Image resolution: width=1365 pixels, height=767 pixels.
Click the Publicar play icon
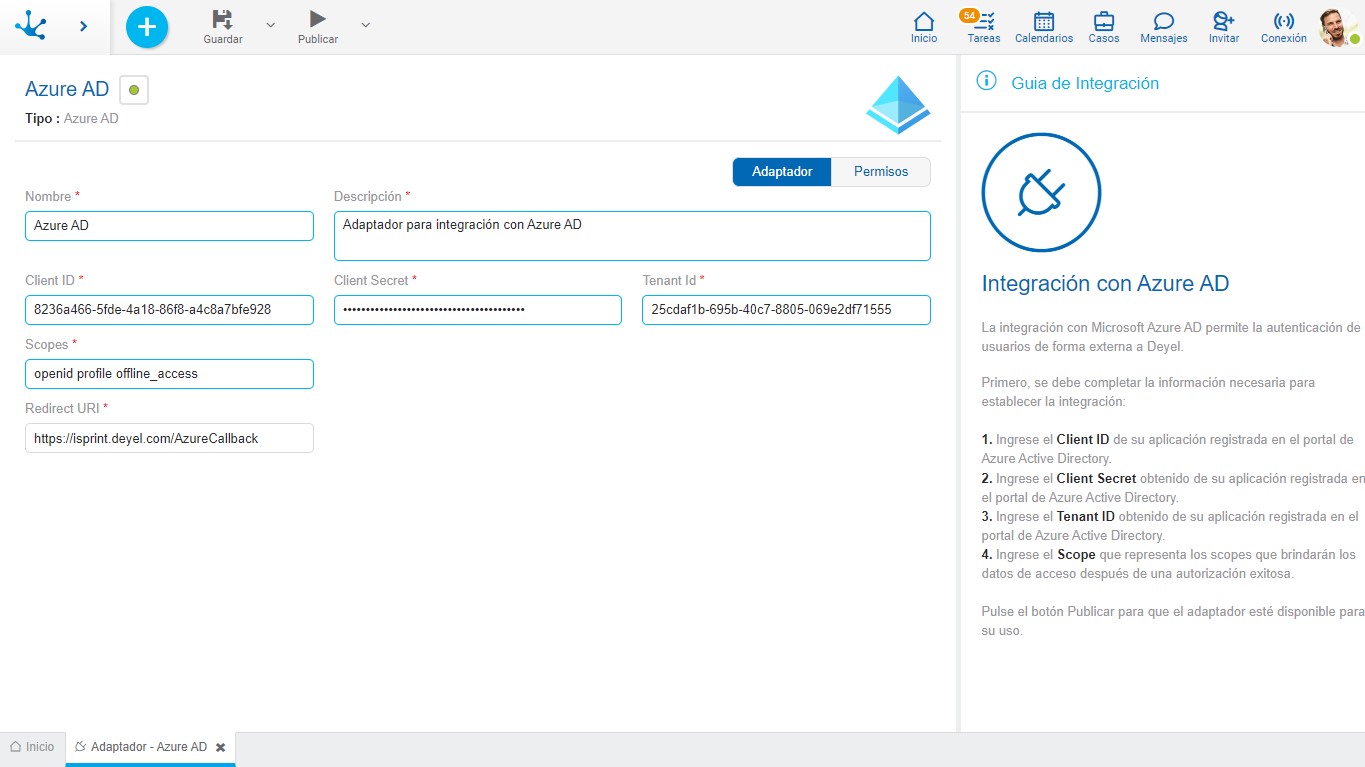(317, 19)
